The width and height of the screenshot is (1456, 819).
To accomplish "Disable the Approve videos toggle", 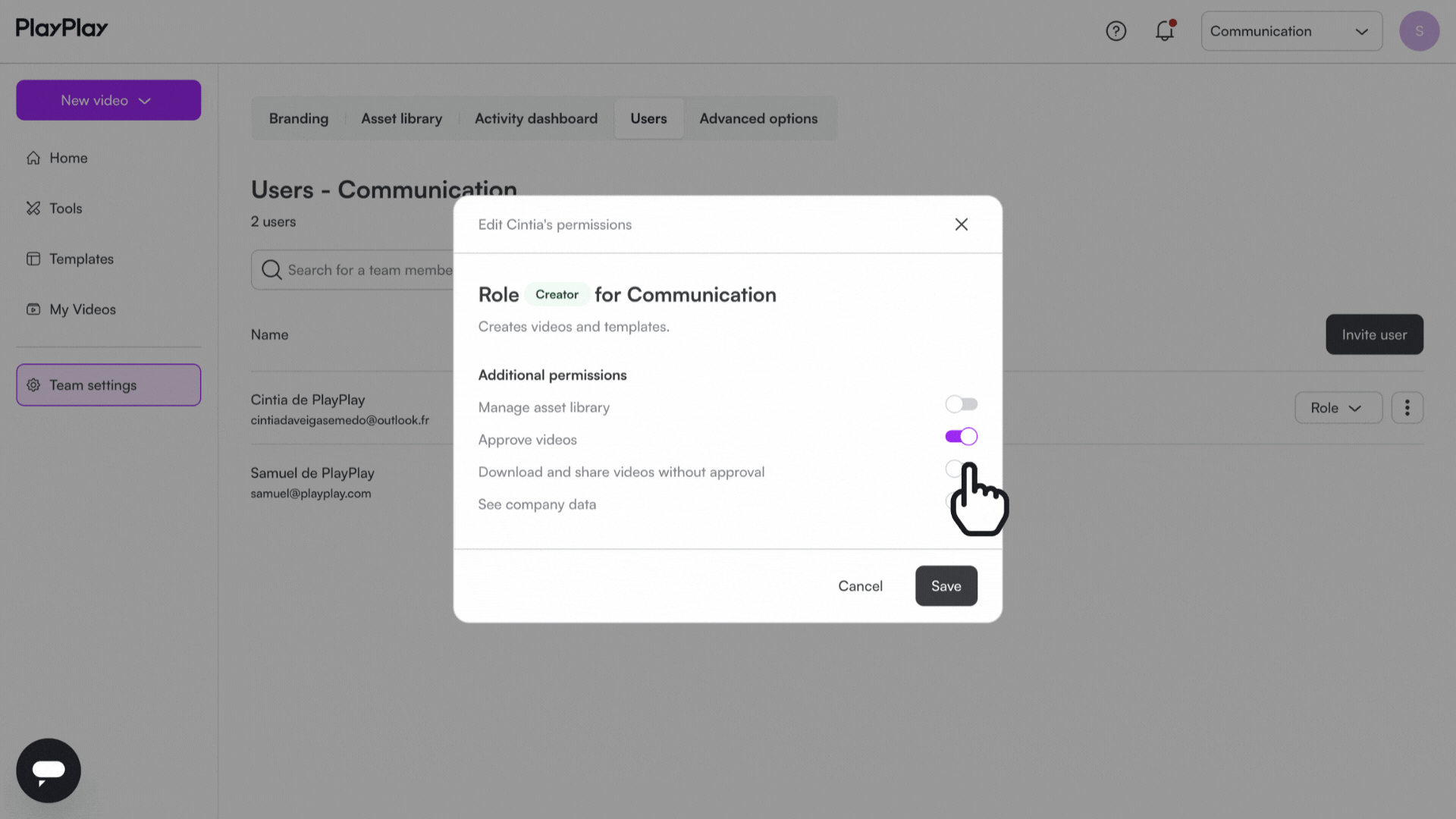I will coord(961,437).
